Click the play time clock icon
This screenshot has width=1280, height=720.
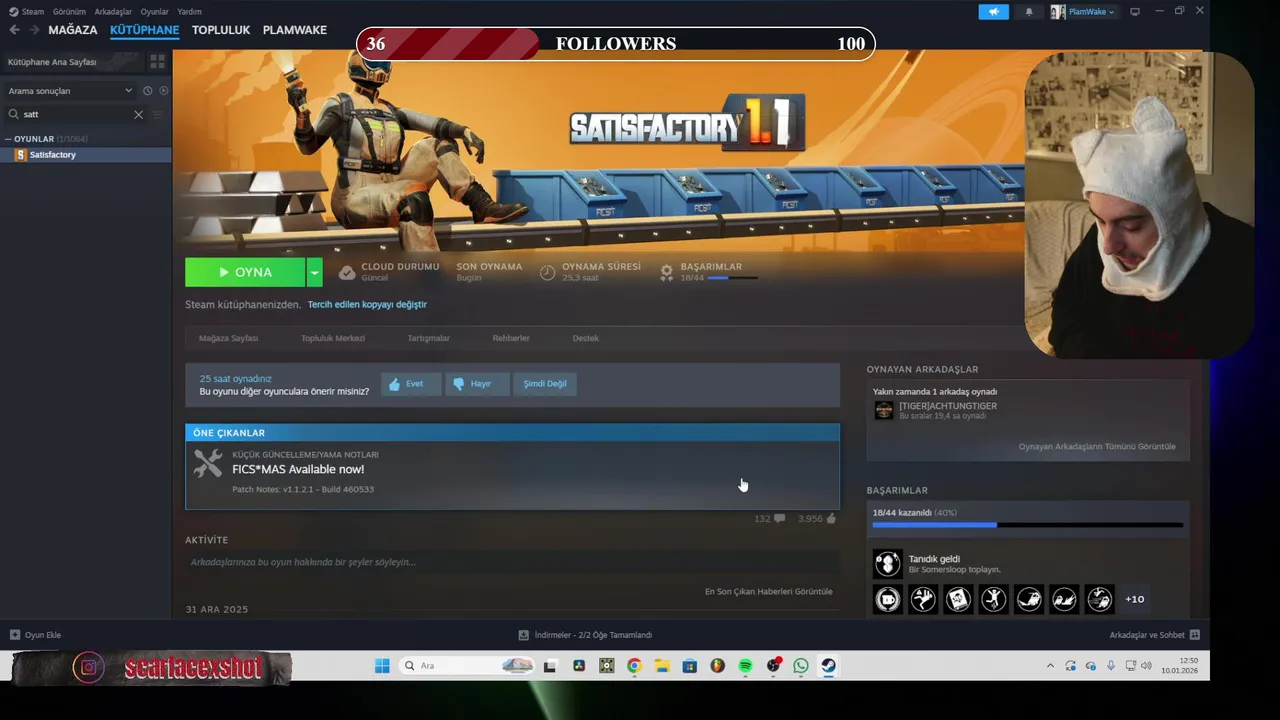(x=547, y=272)
